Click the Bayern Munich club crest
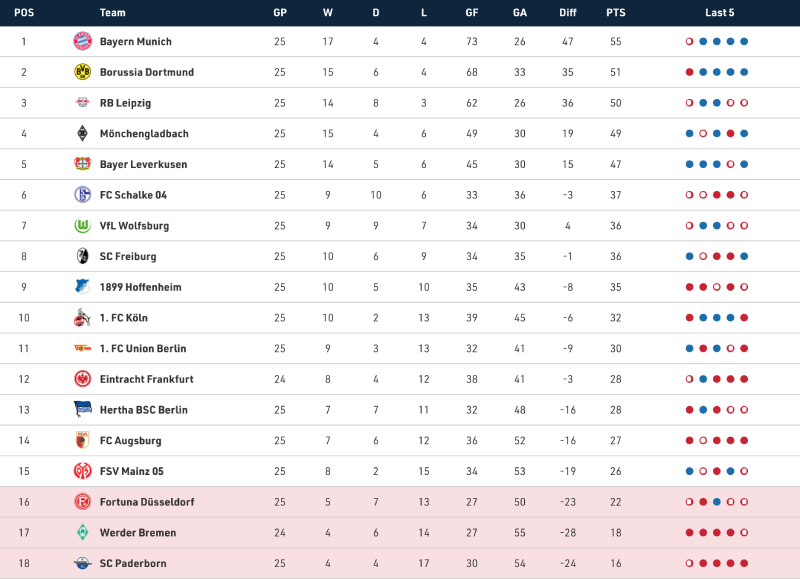Image resolution: width=800 pixels, height=579 pixels. point(82,41)
